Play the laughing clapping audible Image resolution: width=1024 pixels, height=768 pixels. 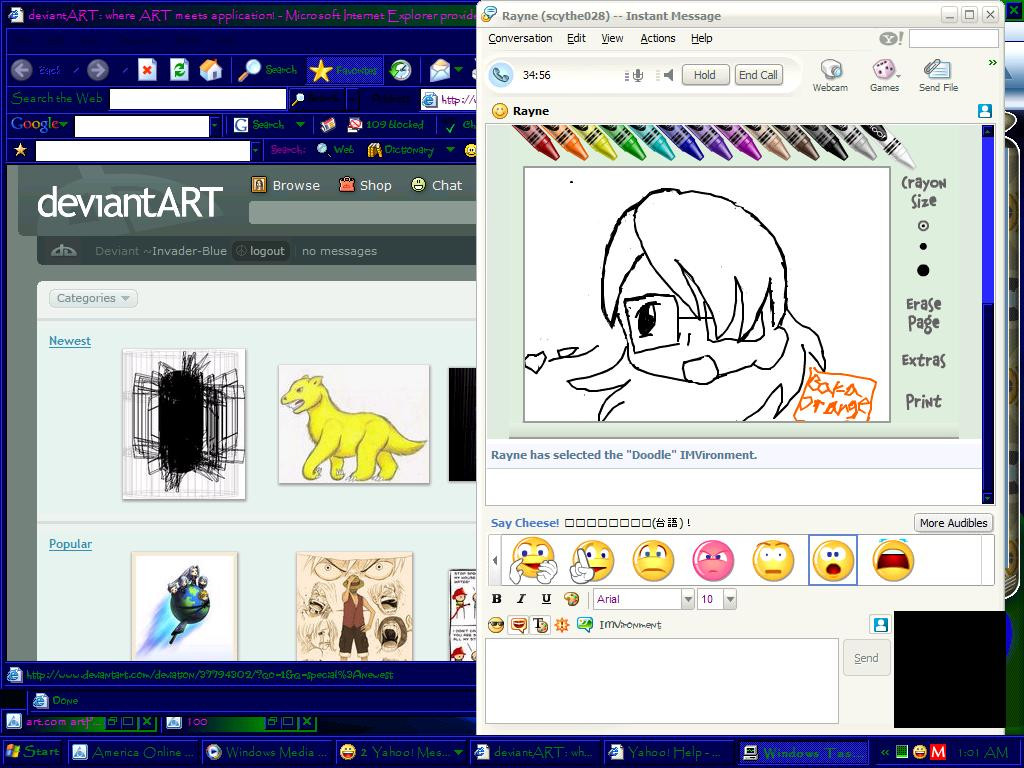point(533,560)
